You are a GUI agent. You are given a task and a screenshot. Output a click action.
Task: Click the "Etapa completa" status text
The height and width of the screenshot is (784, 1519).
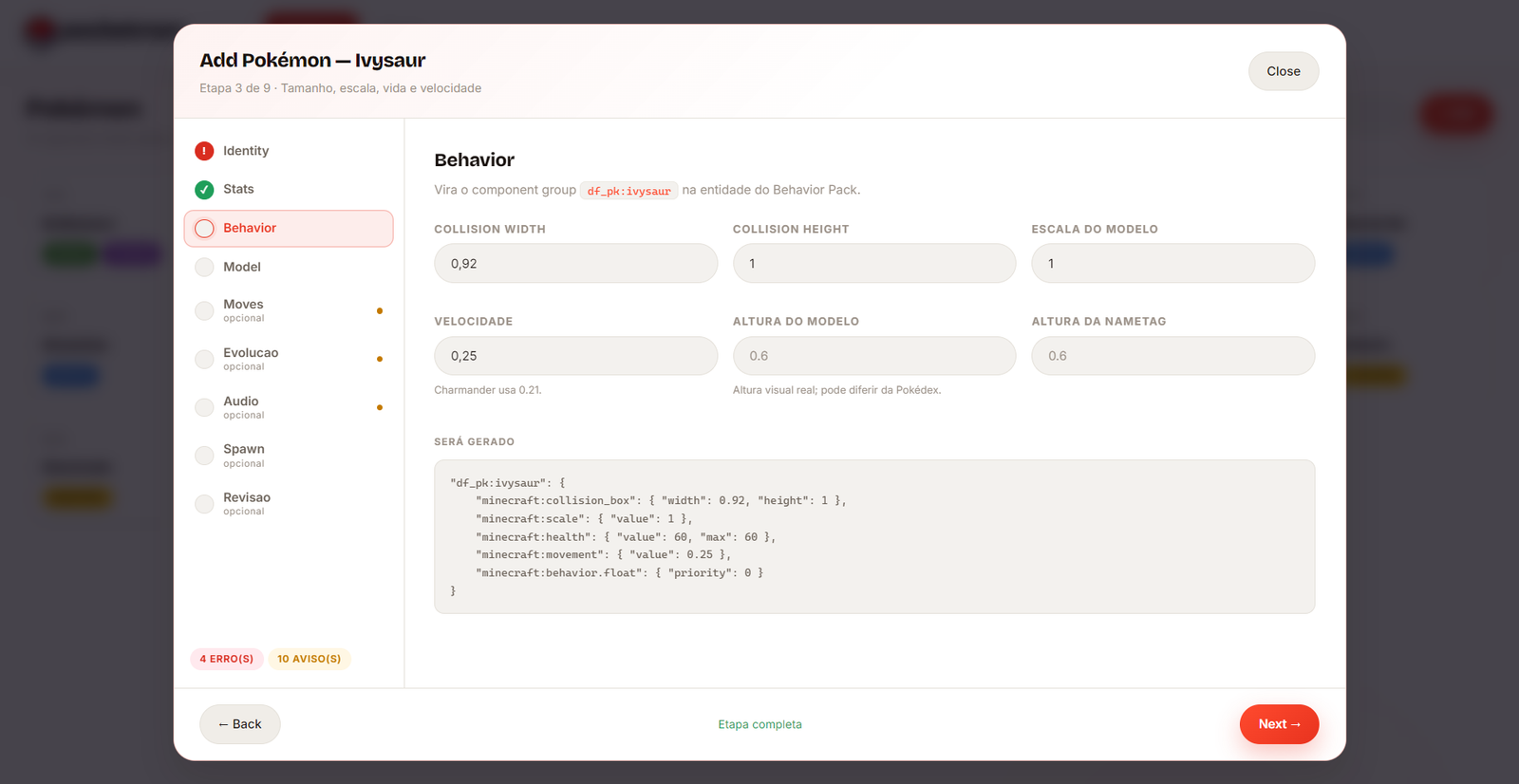coord(759,724)
